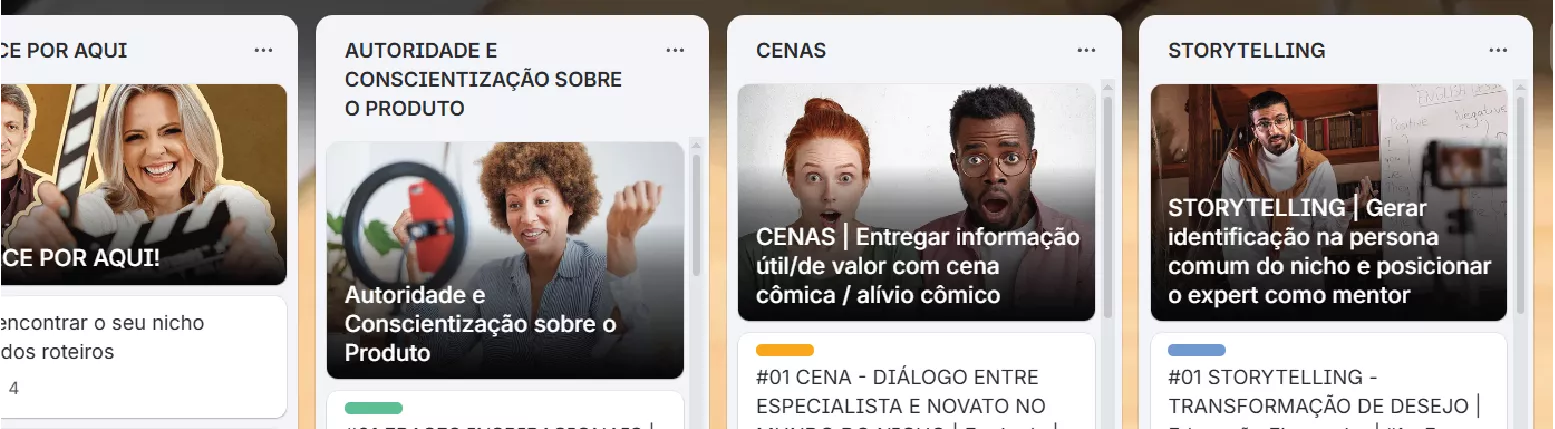The height and width of the screenshot is (429, 1555).
Task: Edit the CENAS list title
Action: (x=791, y=50)
